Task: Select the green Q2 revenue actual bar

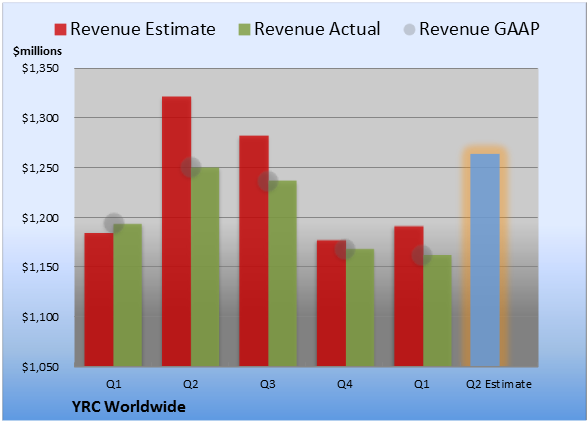Action: click(x=205, y=267)
